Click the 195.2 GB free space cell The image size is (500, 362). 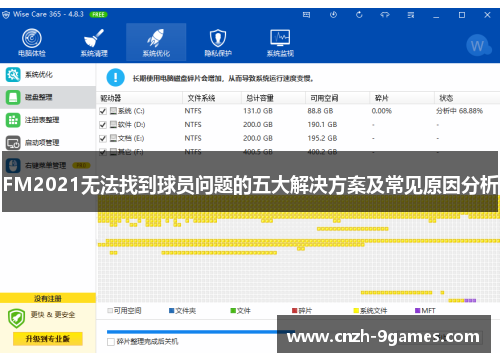pyautogui.click(x=322, y=138)
